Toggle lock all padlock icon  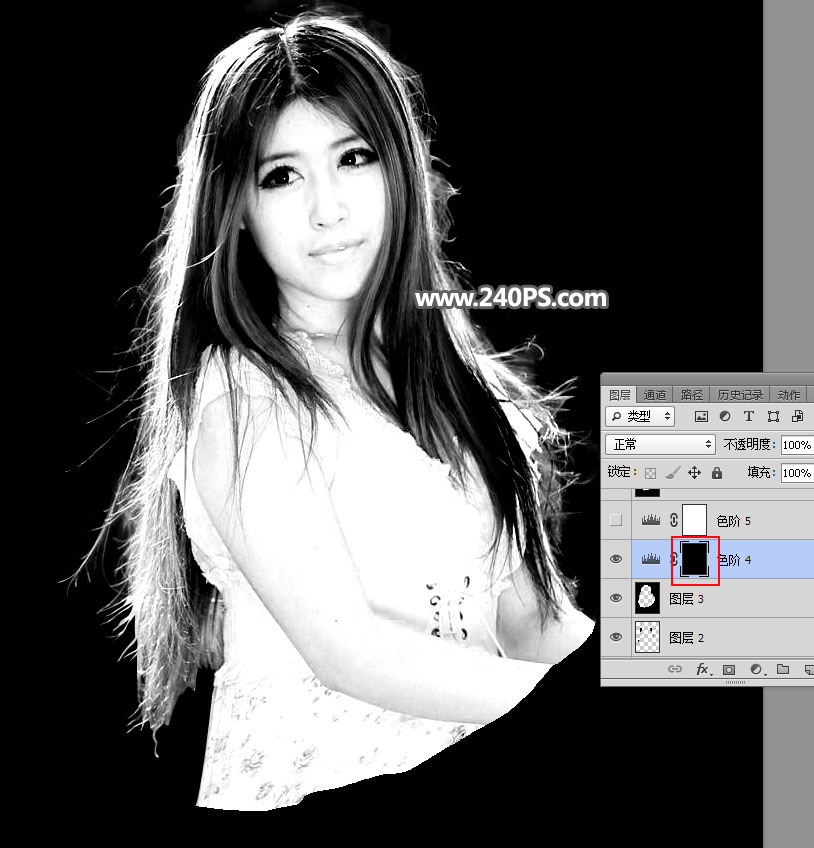pyautogui.click(x=717, y=473)
